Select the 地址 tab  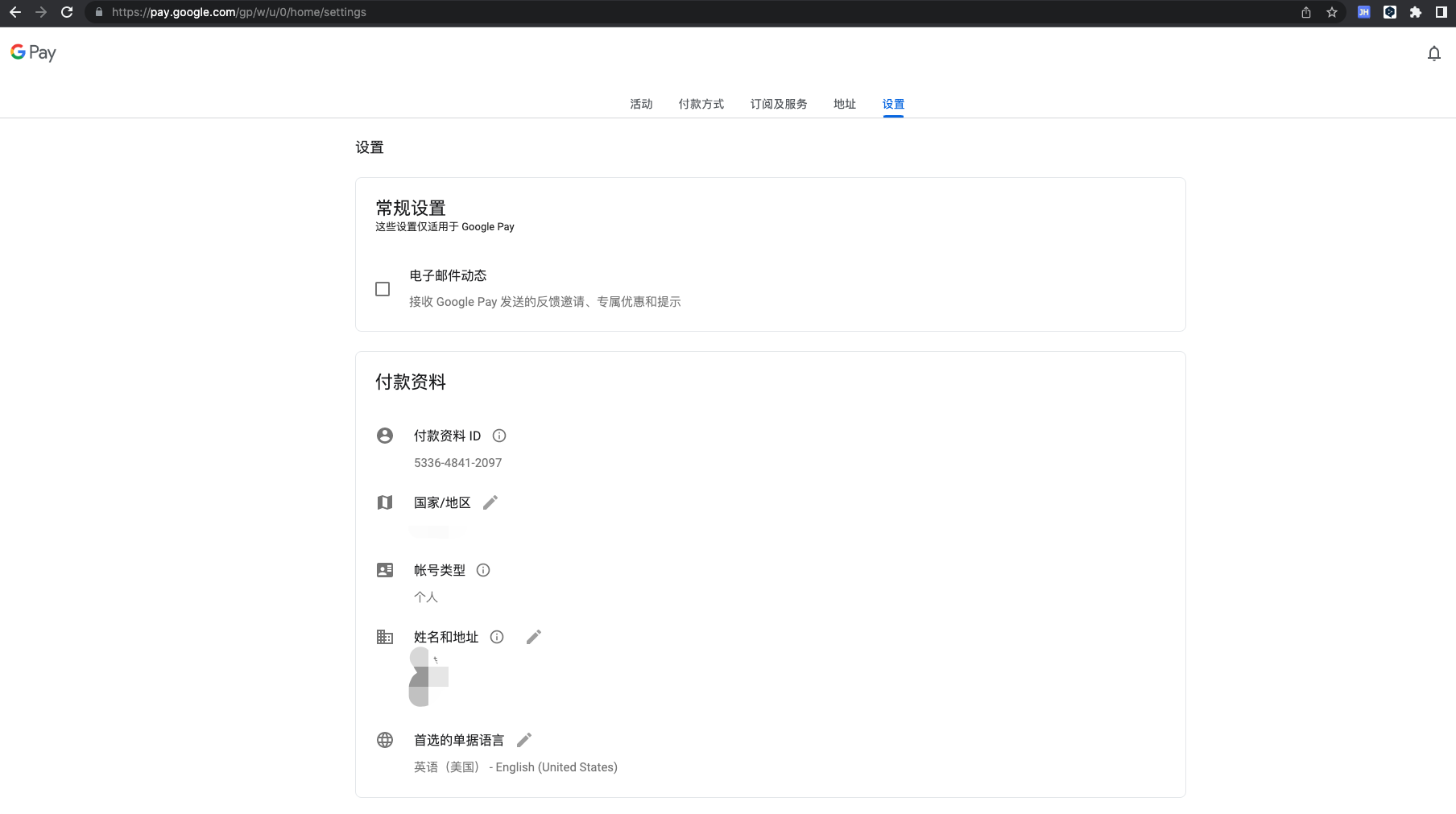(844, 104)
